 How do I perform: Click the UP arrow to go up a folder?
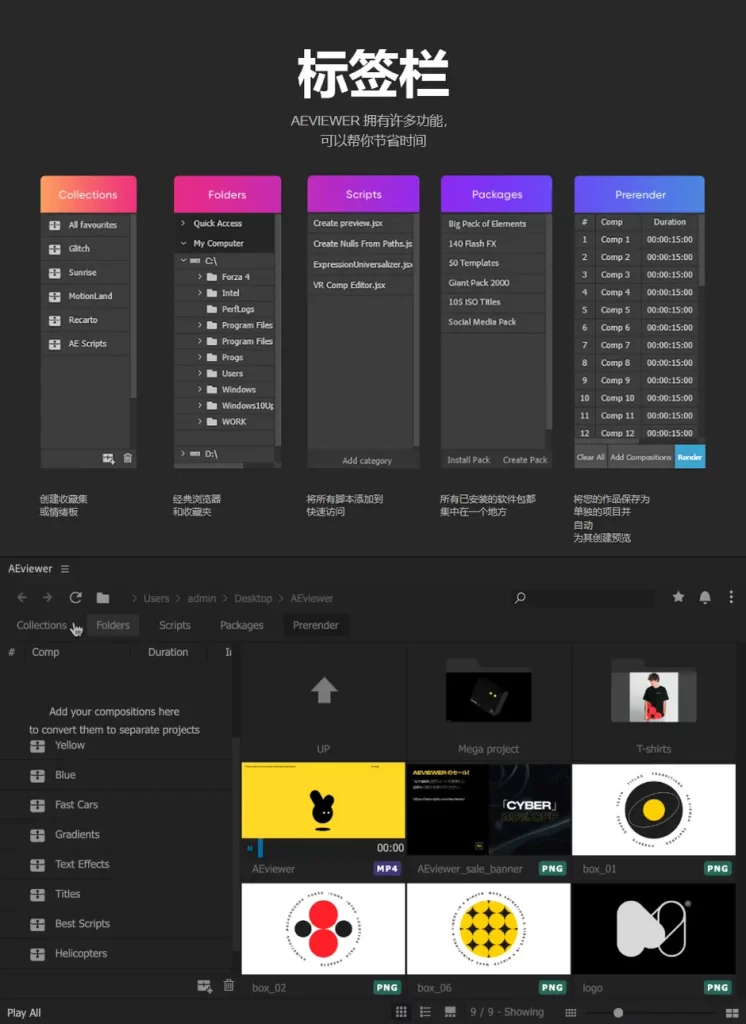coord(324,690)
